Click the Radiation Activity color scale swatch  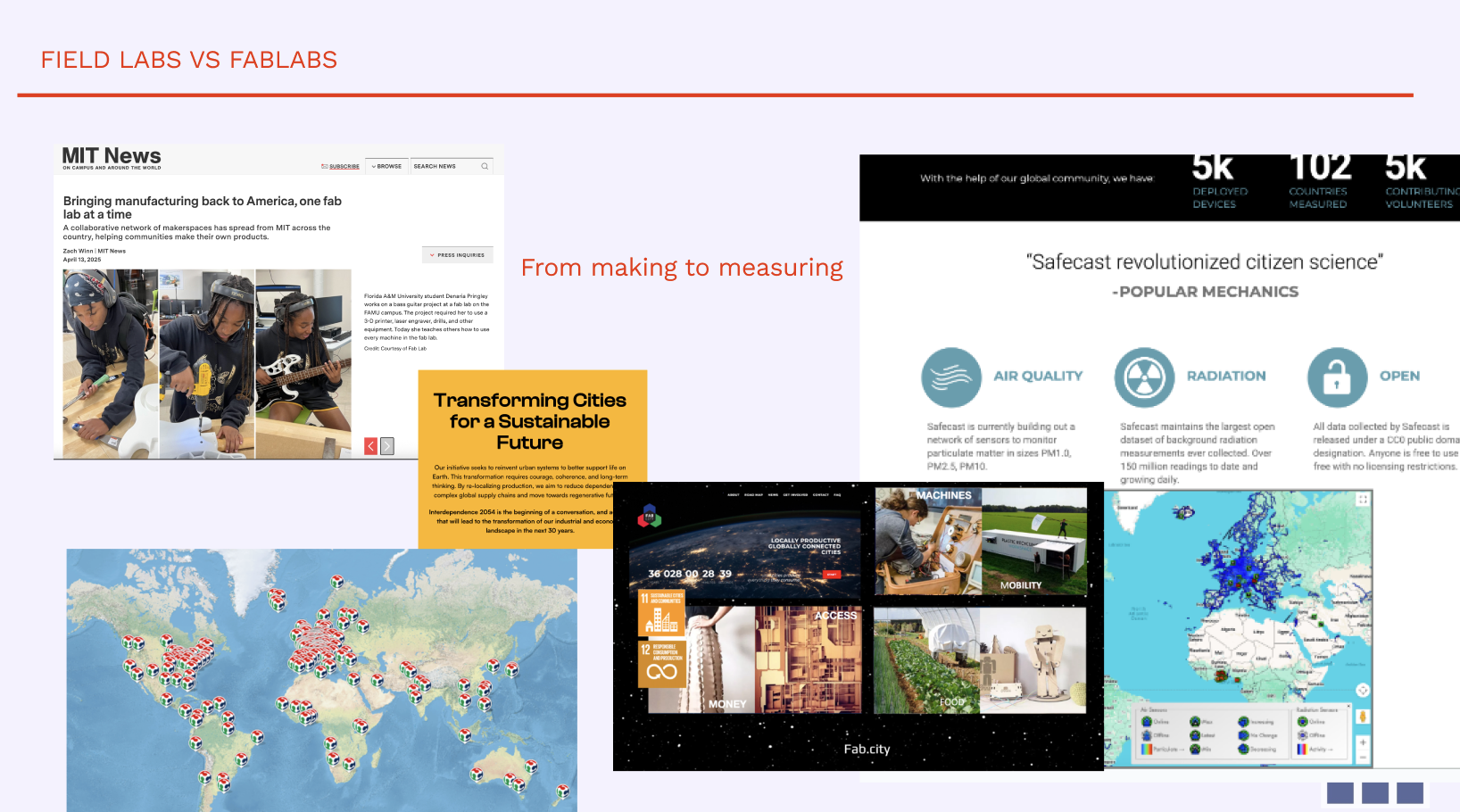1302,750
